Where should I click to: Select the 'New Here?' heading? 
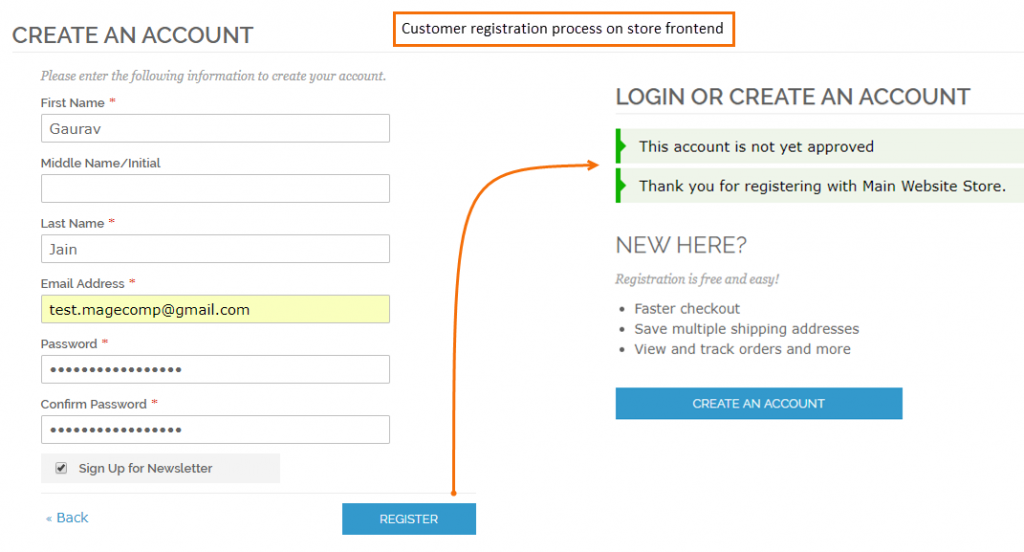[x=681, y=245]
